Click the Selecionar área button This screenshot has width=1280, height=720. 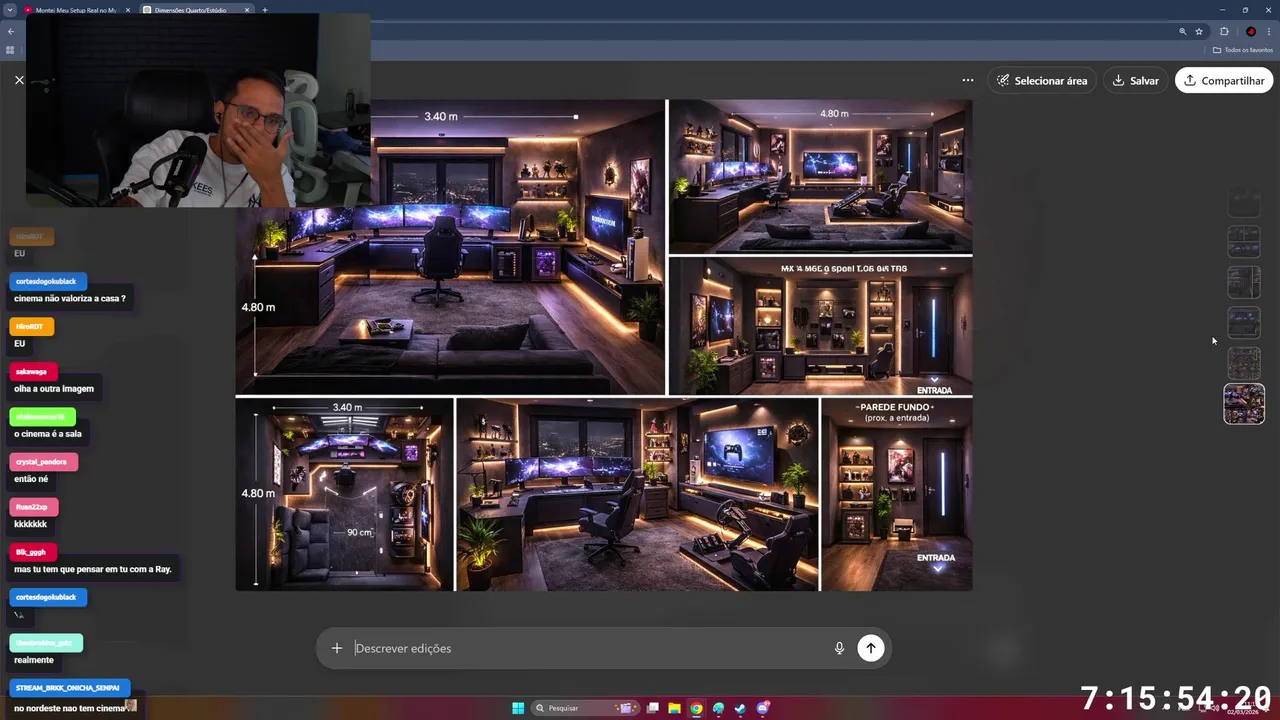click(x=1042, y=80)
